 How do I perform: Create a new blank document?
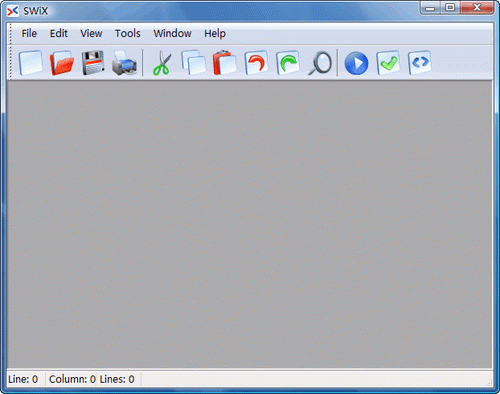click(31, 63)
